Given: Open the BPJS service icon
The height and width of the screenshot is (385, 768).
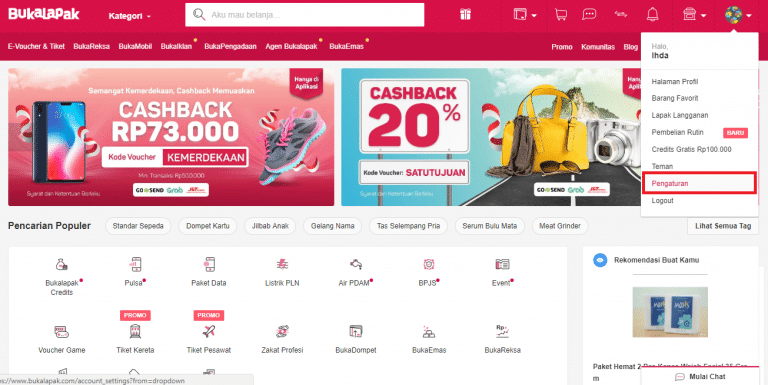Looking at the screenshot, I should point(429,265).
